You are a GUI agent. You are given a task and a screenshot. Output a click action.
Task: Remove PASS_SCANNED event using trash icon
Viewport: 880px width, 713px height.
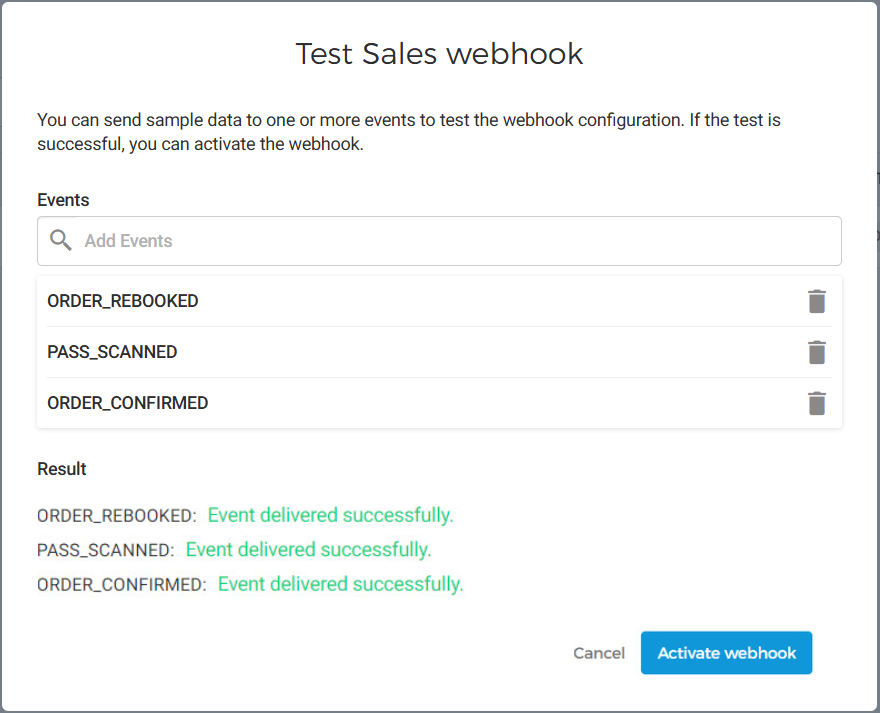click(x=817, y=352)
